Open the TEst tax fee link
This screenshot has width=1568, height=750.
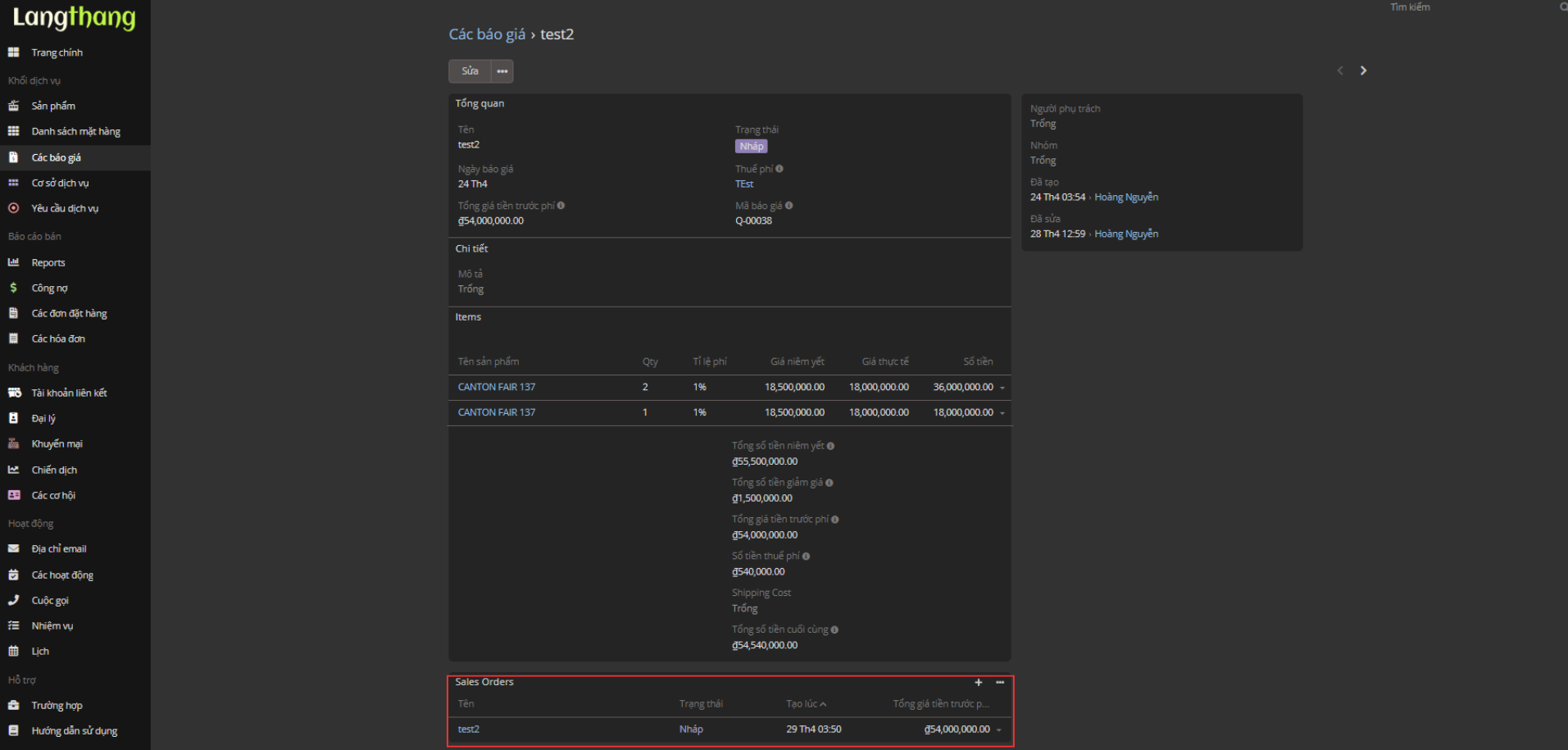[x=744, y=184]
